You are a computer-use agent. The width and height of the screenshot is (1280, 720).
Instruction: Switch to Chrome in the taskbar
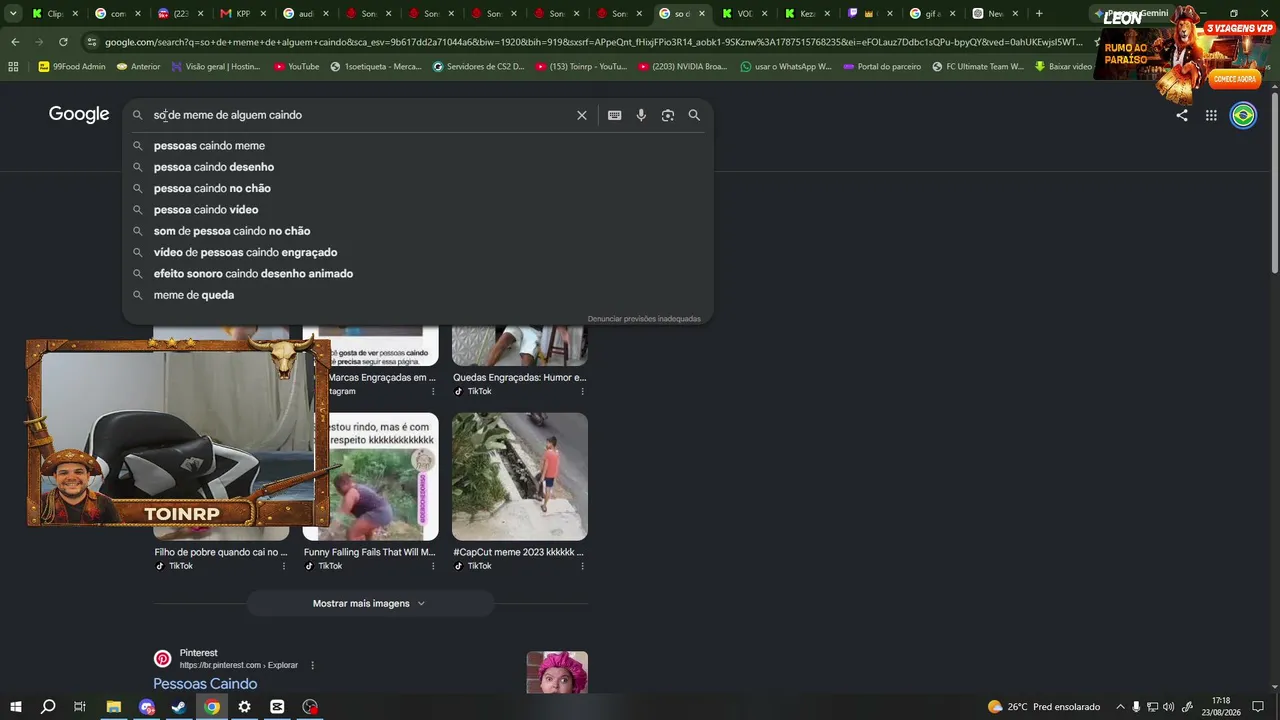[x=212, y=707]
